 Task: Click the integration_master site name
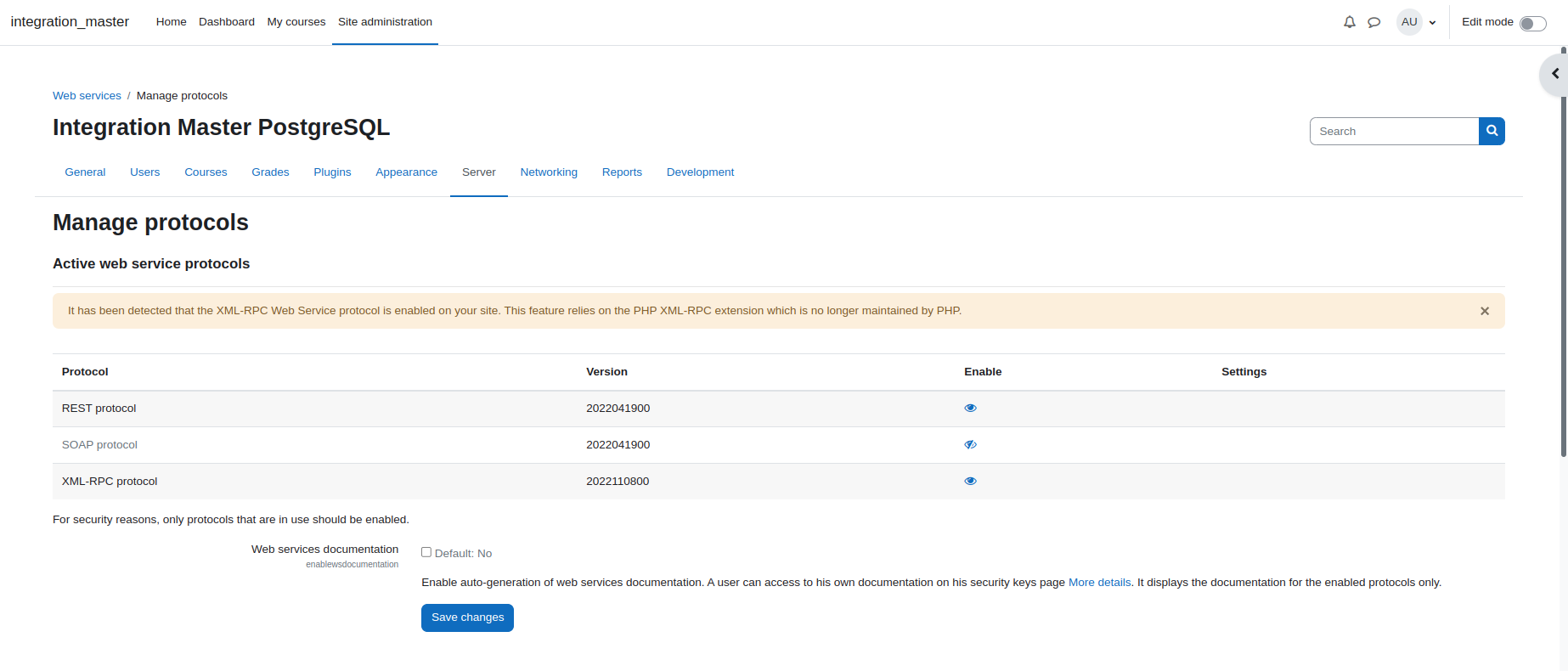click(70, 22)
